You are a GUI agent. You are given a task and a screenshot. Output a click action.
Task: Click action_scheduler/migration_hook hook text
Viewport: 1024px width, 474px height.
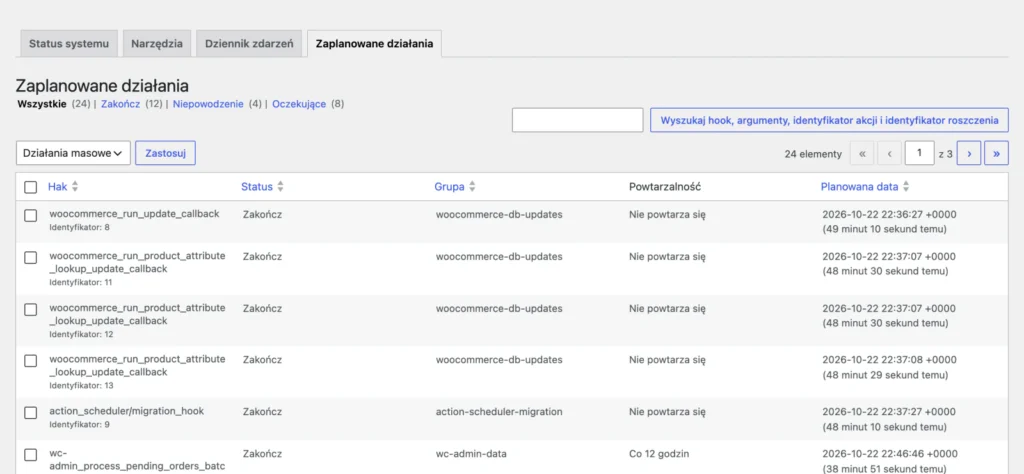pos(127,411)
